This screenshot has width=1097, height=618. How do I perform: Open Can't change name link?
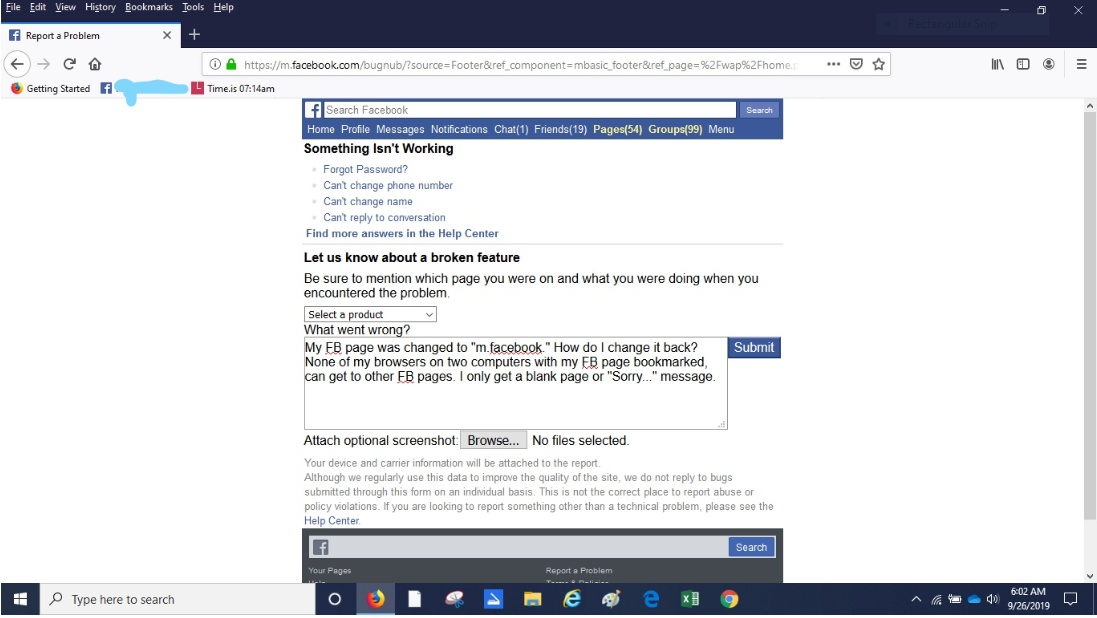(x=368, y=202)
